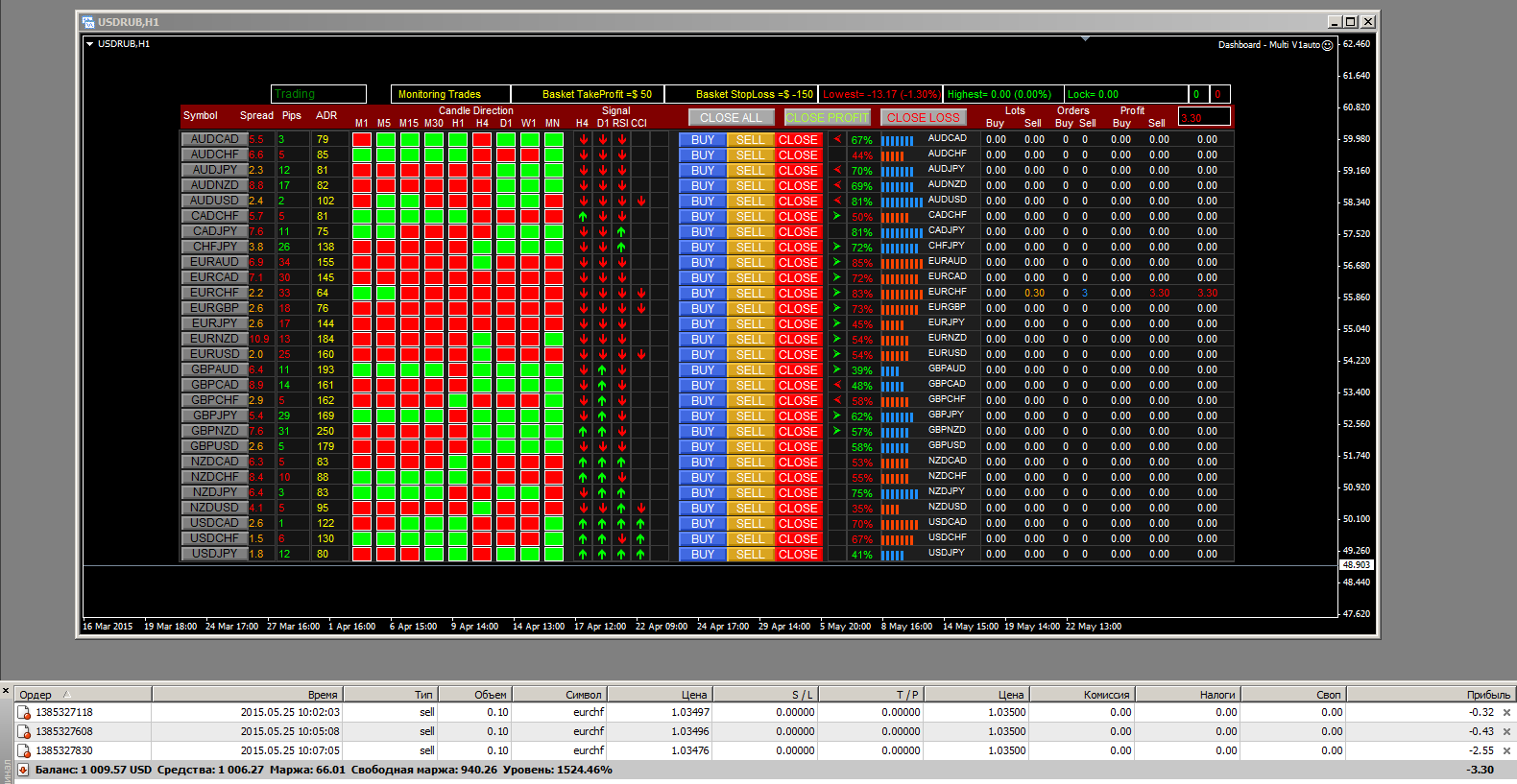
Task: Click EURAUD 85% orange strength bar
Action: (902, 263)
